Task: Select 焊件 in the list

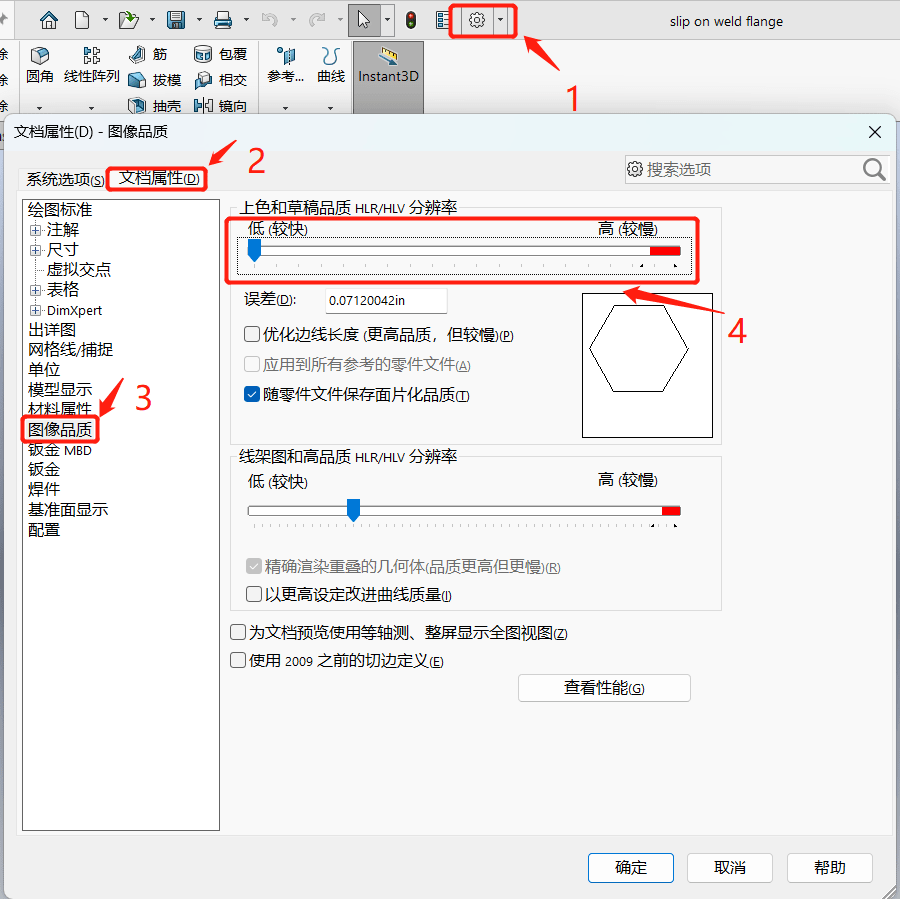Action: click(44, 489)
